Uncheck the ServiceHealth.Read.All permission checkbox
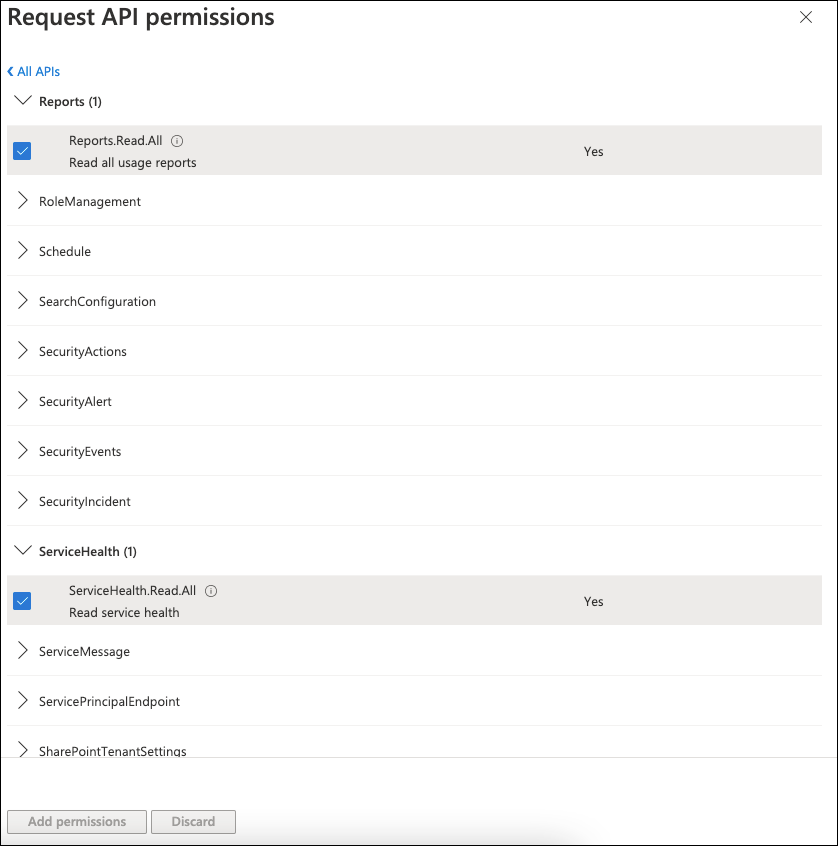This screenshot has width=838, height=846. pyautogui.click(x=22, y=601)
